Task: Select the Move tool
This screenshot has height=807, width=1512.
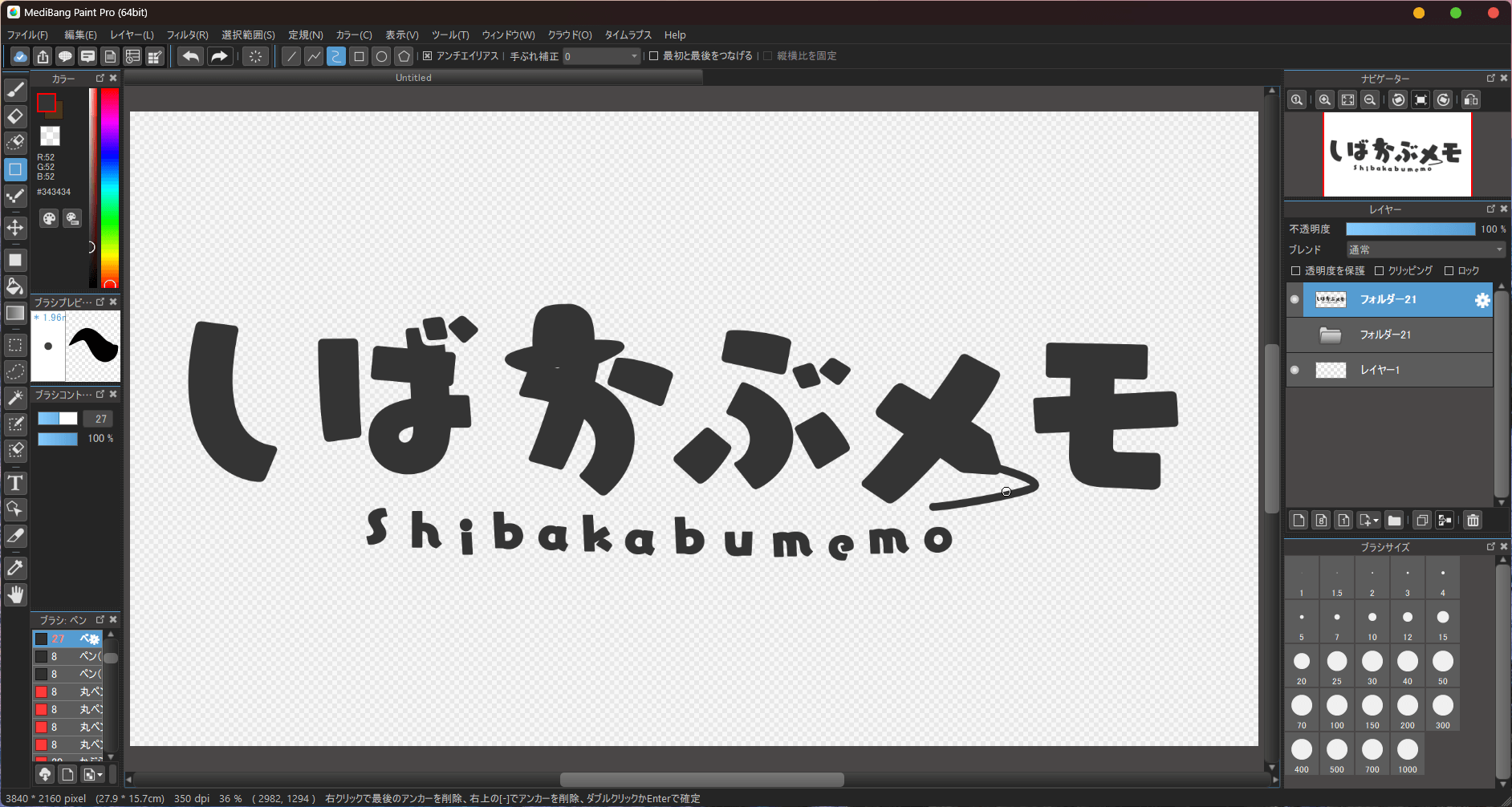Action: pos(15,228)
